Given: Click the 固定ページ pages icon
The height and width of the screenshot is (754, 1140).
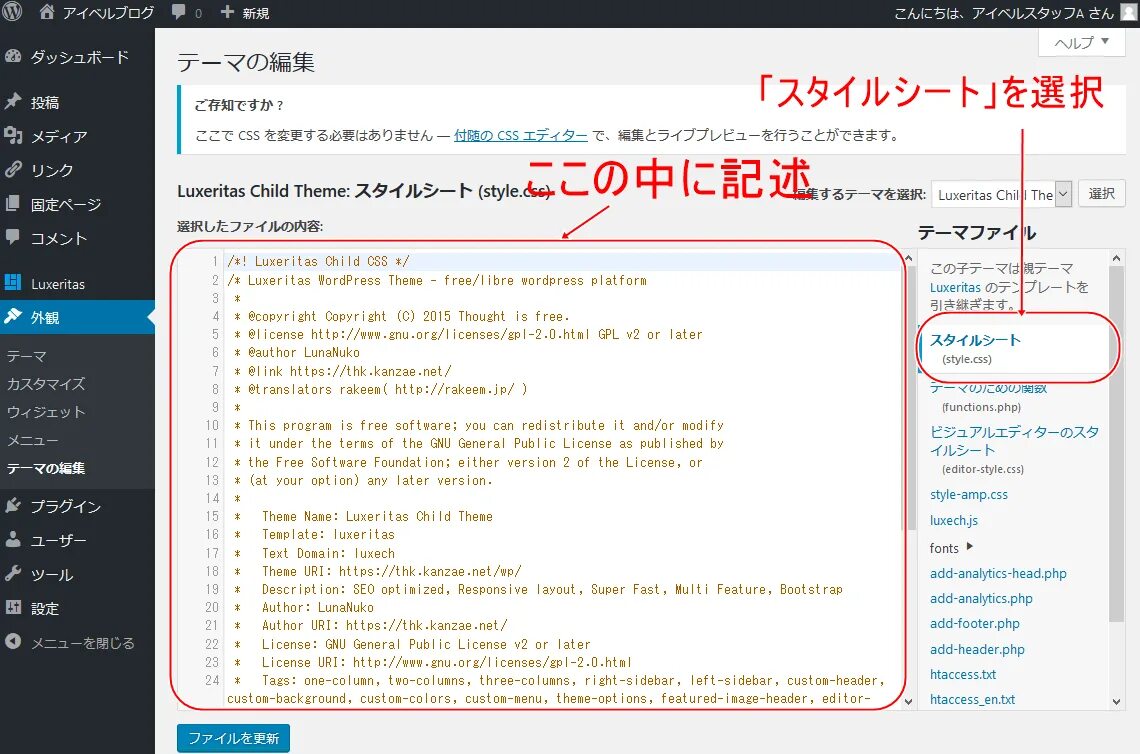Looking at the screenshot, I should pos(13,204).
